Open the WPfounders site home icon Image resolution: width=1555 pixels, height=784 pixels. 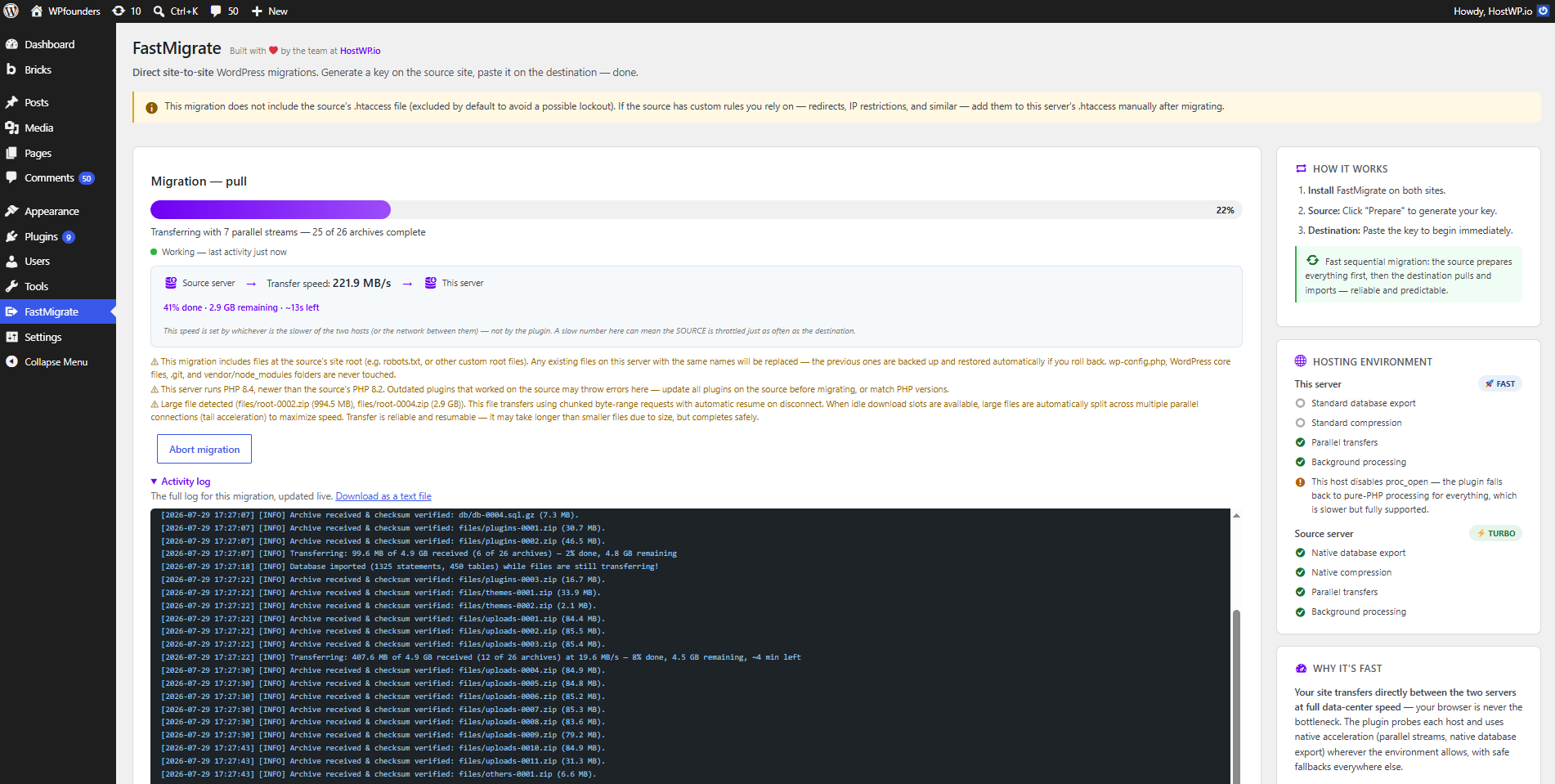[x=36, y=11]
